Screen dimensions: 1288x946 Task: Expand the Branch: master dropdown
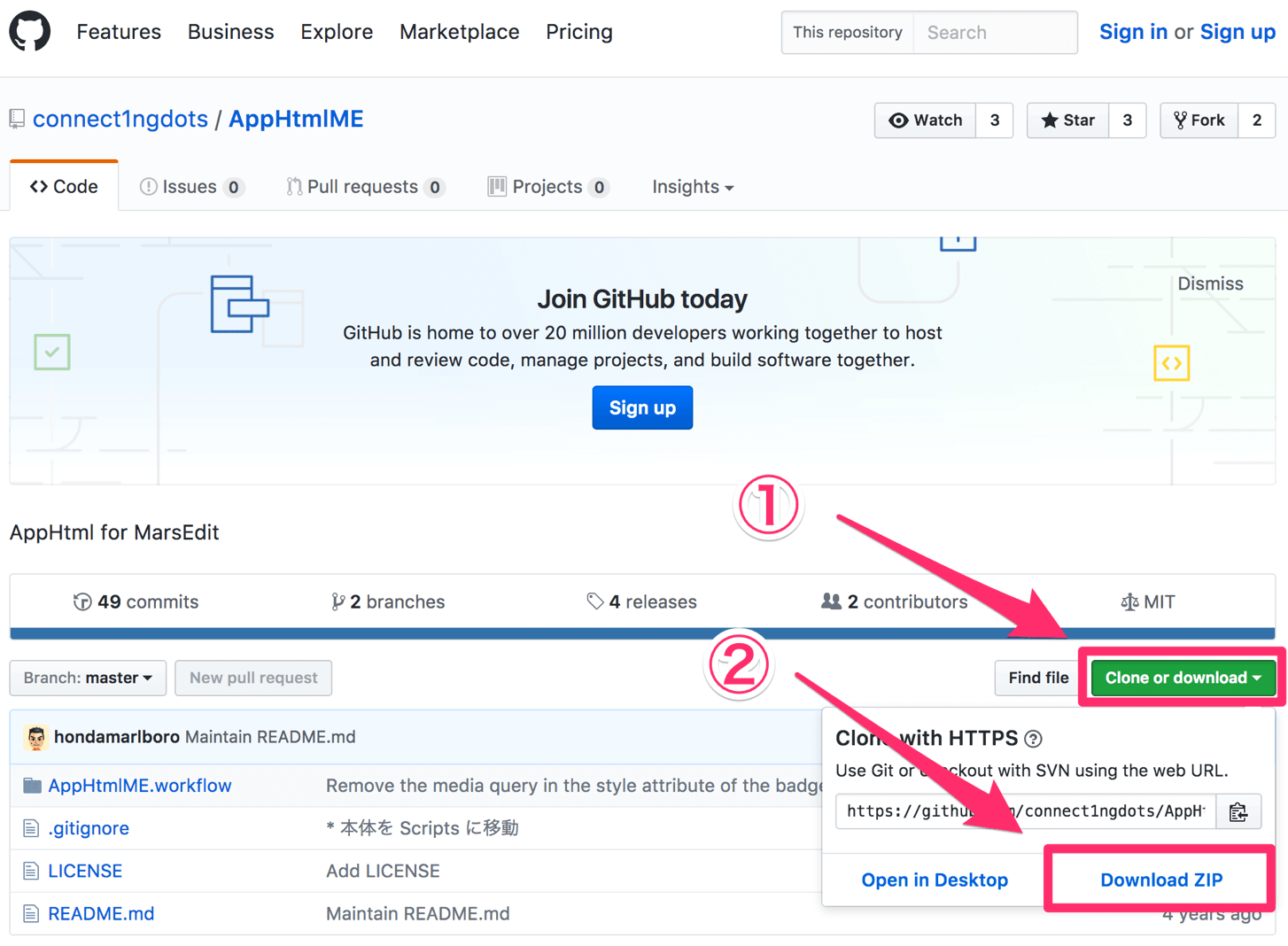point(88,678)
